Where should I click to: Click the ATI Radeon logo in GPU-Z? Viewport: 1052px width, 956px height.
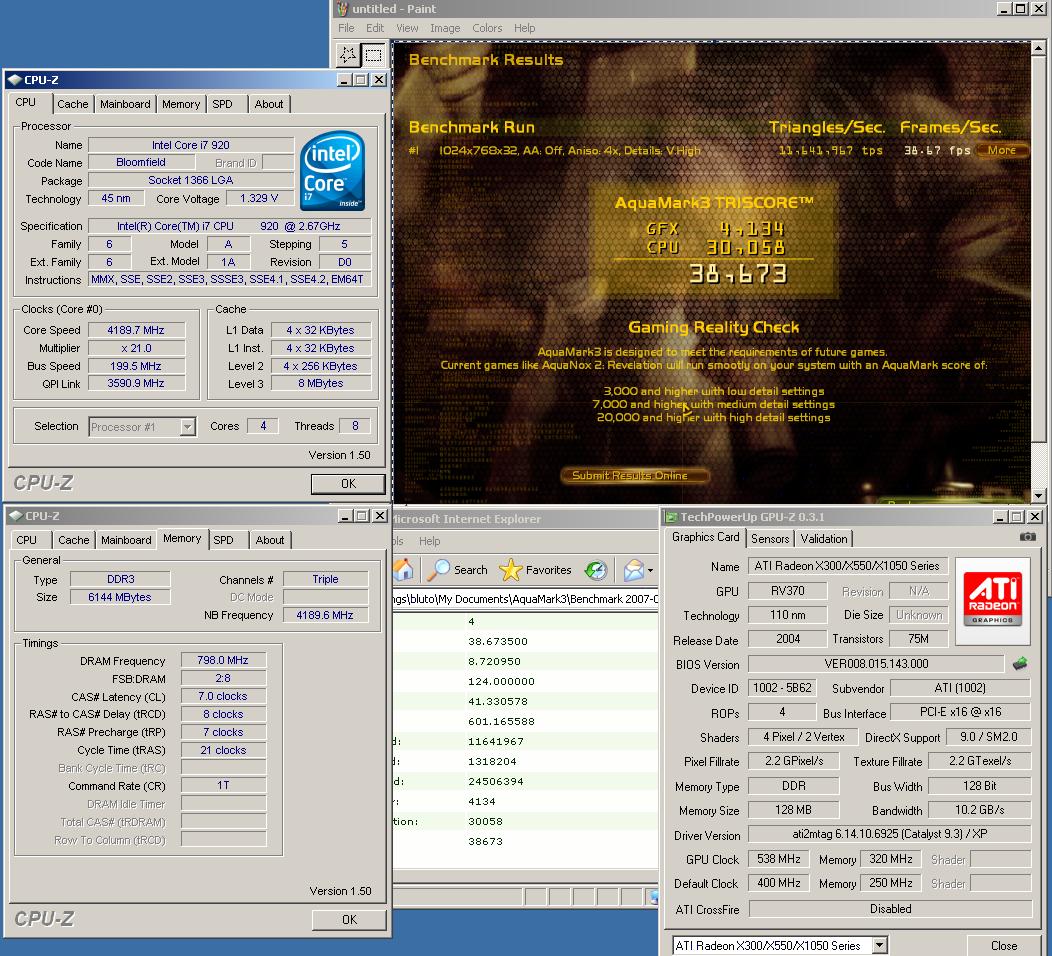pyautogui.click(x=992, y=601)
